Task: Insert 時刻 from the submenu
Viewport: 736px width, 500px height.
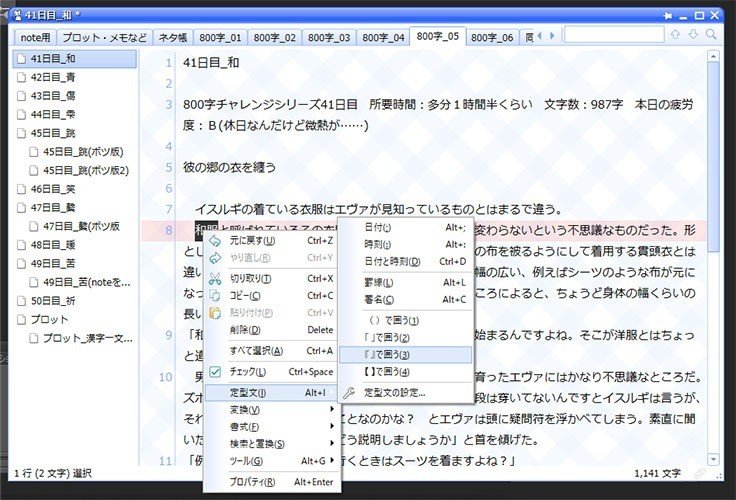Action: [x=406, y=245]
